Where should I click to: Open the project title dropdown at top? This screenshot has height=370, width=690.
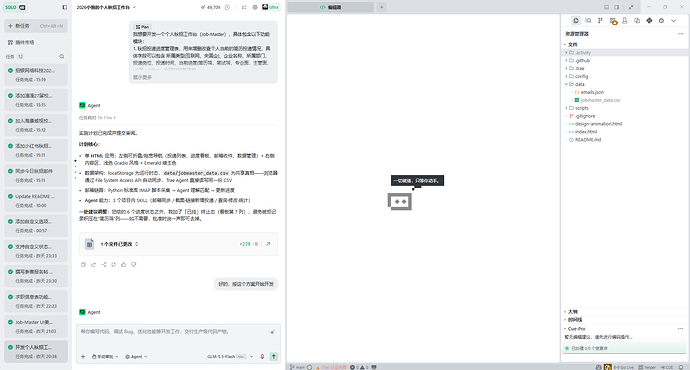(106, 7)
